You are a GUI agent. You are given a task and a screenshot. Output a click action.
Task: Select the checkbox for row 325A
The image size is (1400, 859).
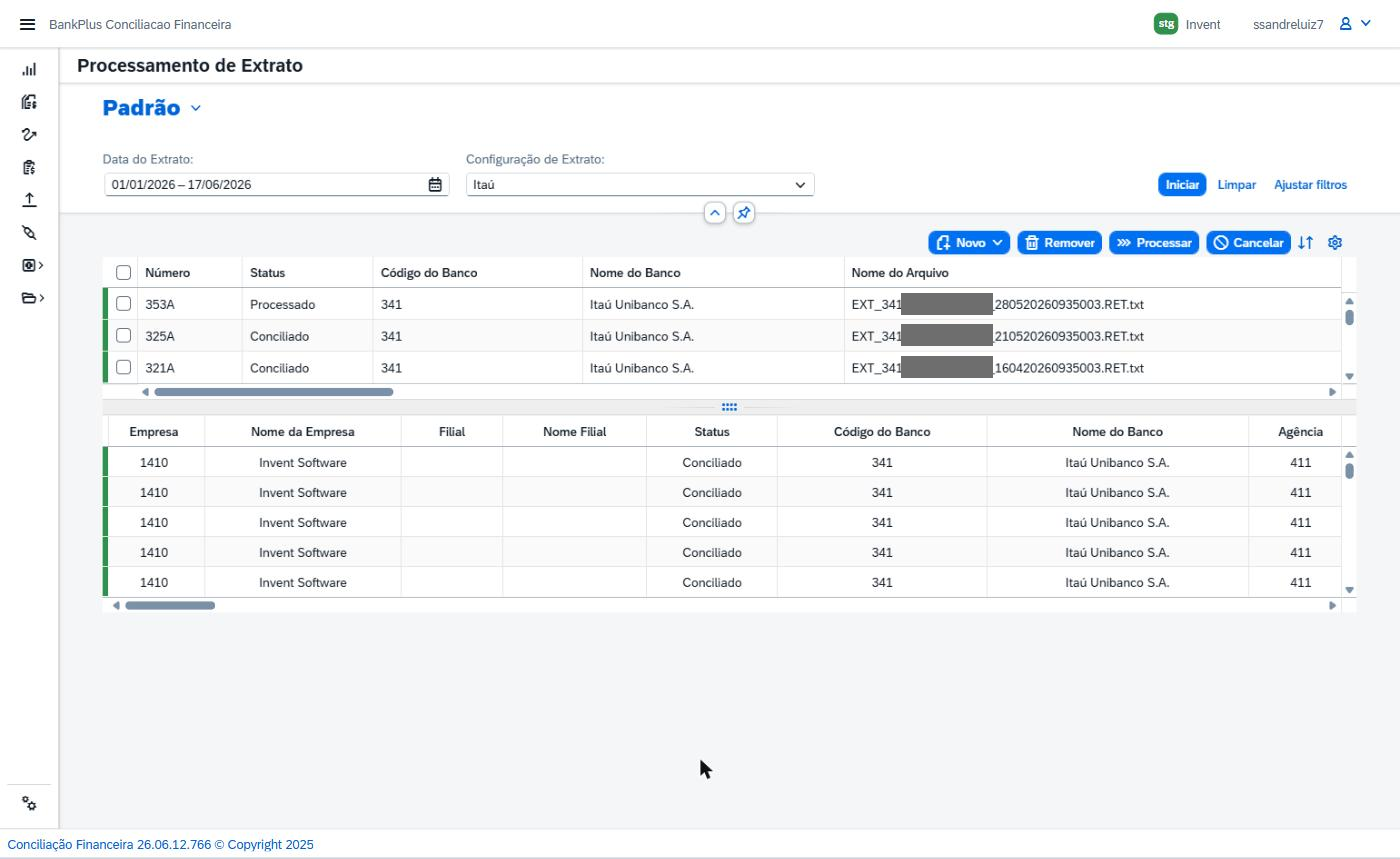click(x=123, y=336)
